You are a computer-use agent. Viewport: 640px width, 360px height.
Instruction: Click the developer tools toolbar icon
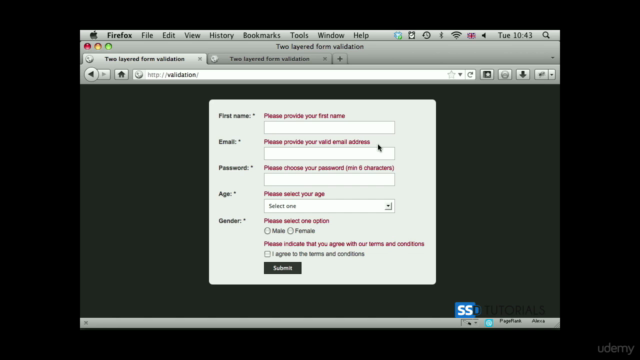coord(541,74)
